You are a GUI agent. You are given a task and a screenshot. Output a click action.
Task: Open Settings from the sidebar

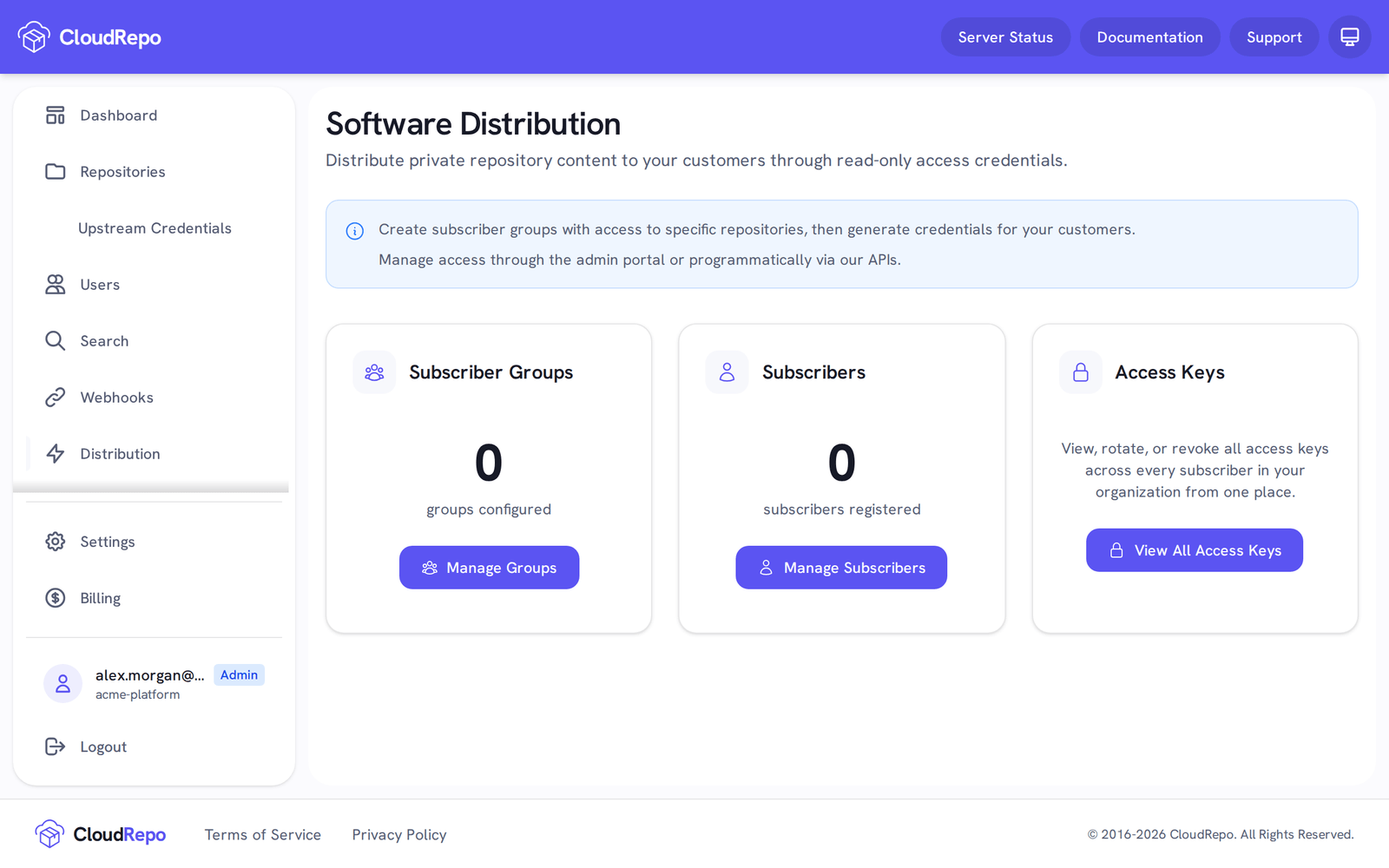pyautogui.click(x=154, y=542)
